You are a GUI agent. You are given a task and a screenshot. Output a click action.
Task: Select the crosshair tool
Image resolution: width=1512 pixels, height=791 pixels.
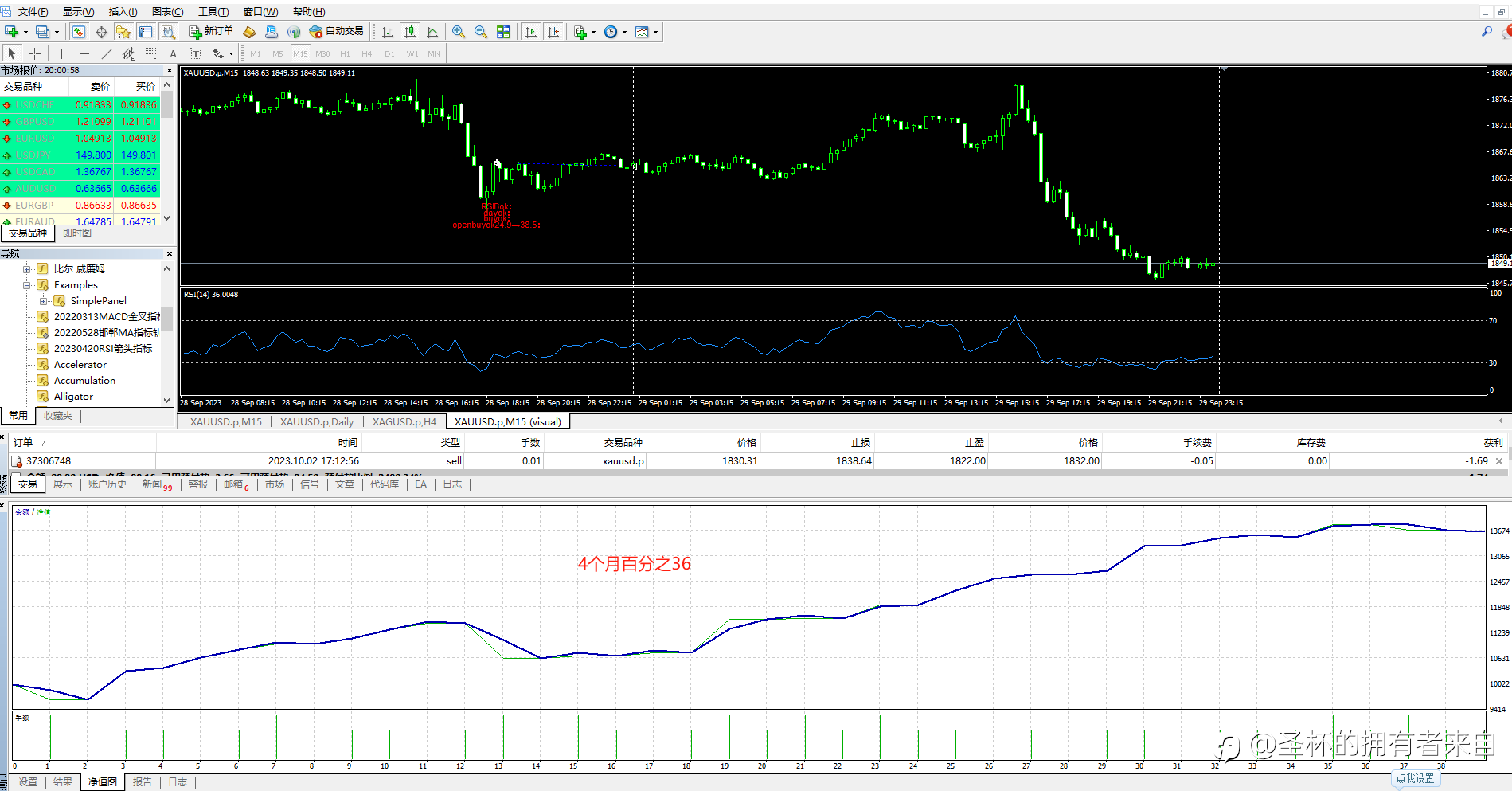point(34,53)
